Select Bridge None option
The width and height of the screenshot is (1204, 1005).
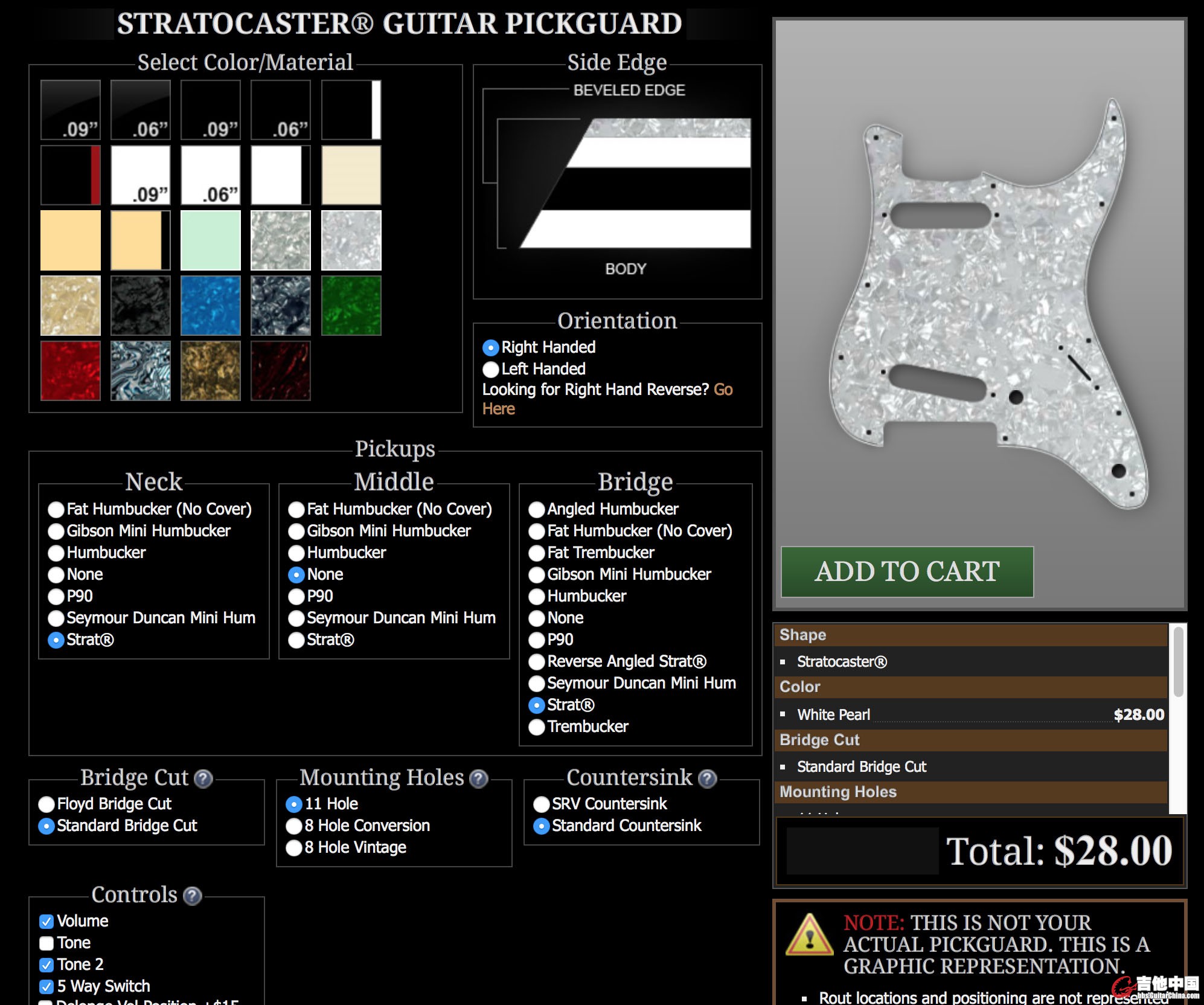pos(537,618)
